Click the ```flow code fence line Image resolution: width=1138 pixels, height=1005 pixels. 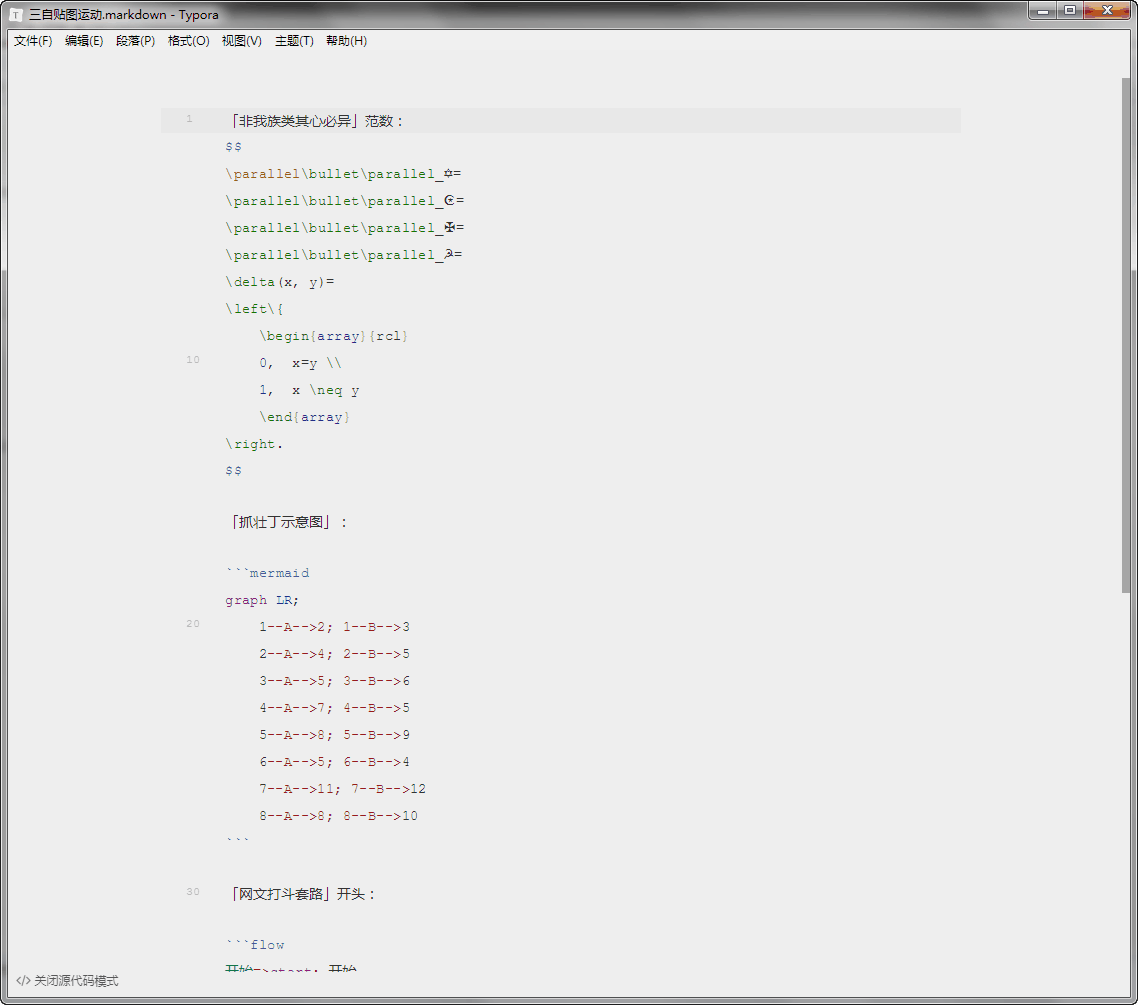click(255, 945)
